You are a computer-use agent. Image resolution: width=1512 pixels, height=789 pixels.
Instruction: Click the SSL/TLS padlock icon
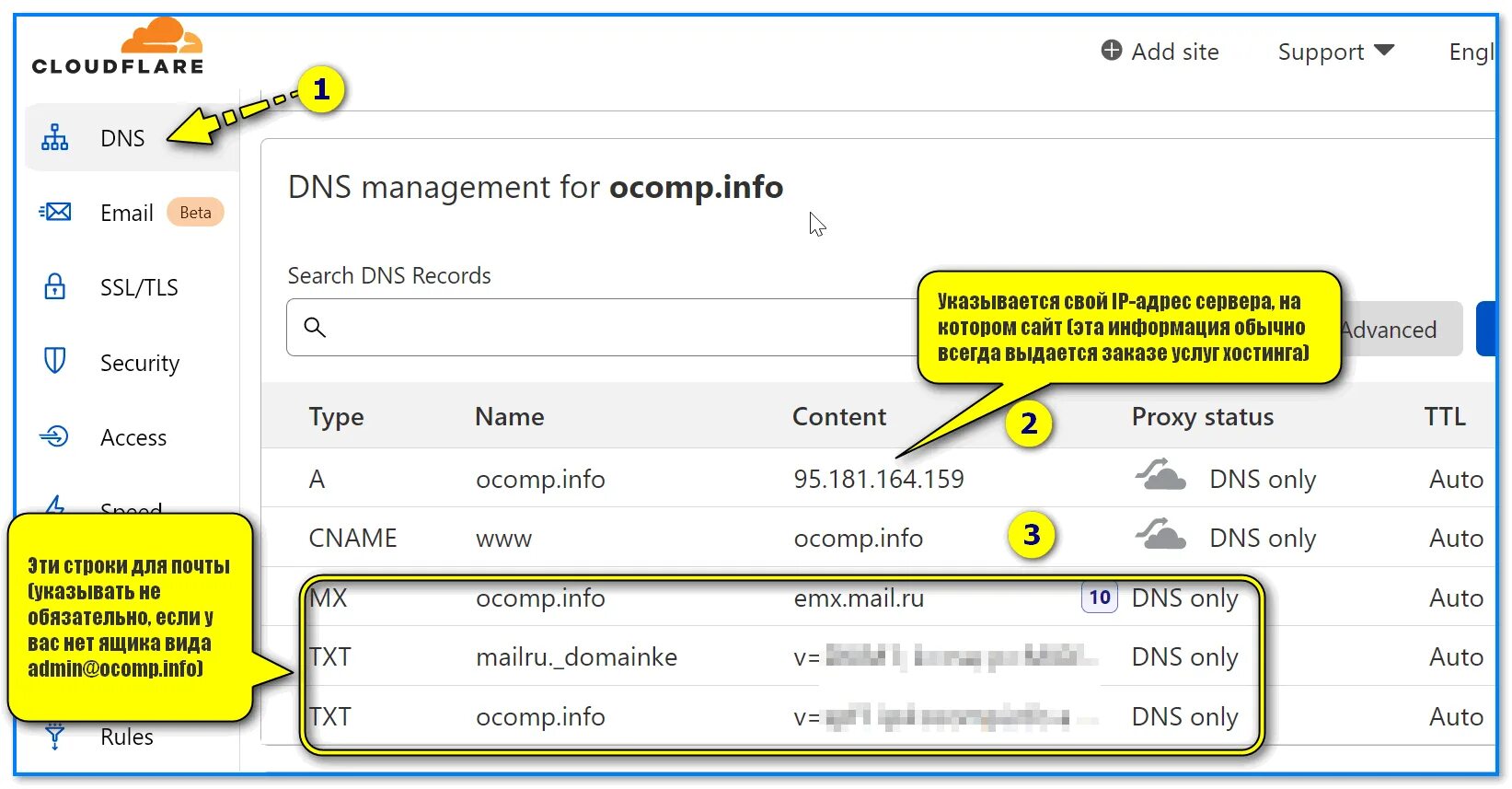(x=55, y=286)
